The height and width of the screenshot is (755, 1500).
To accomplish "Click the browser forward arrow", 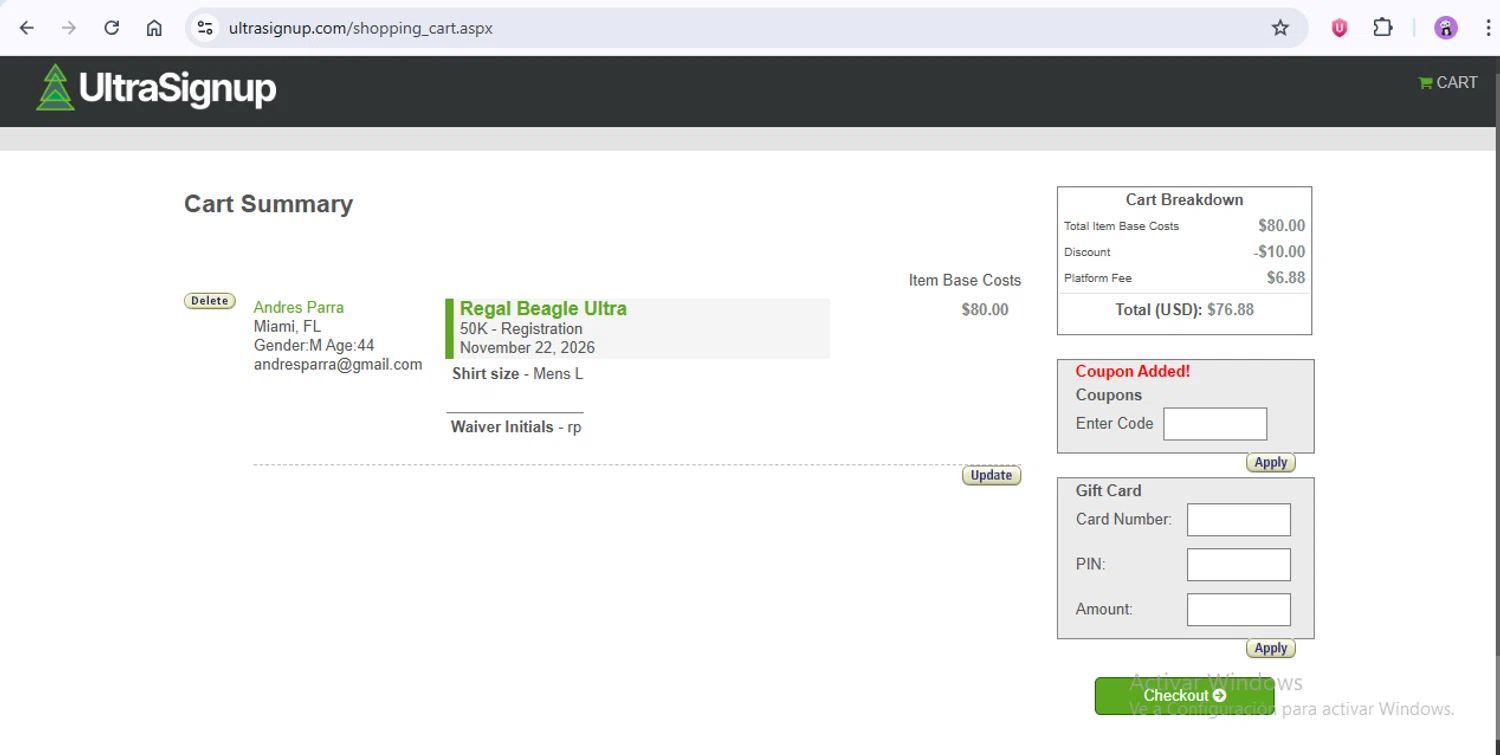I will point(69,28).
